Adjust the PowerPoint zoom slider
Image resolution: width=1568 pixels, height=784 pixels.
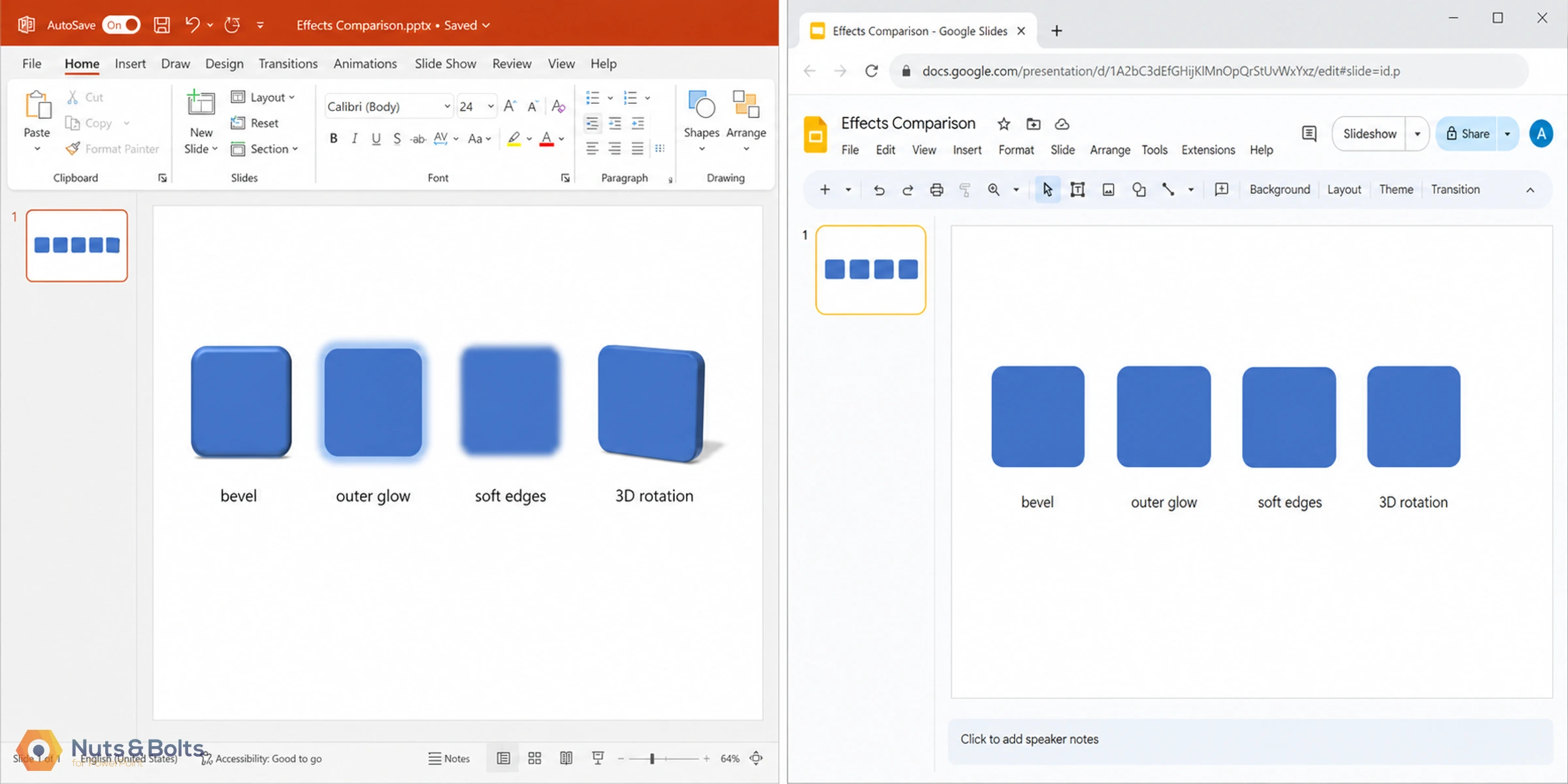point(652,759)
